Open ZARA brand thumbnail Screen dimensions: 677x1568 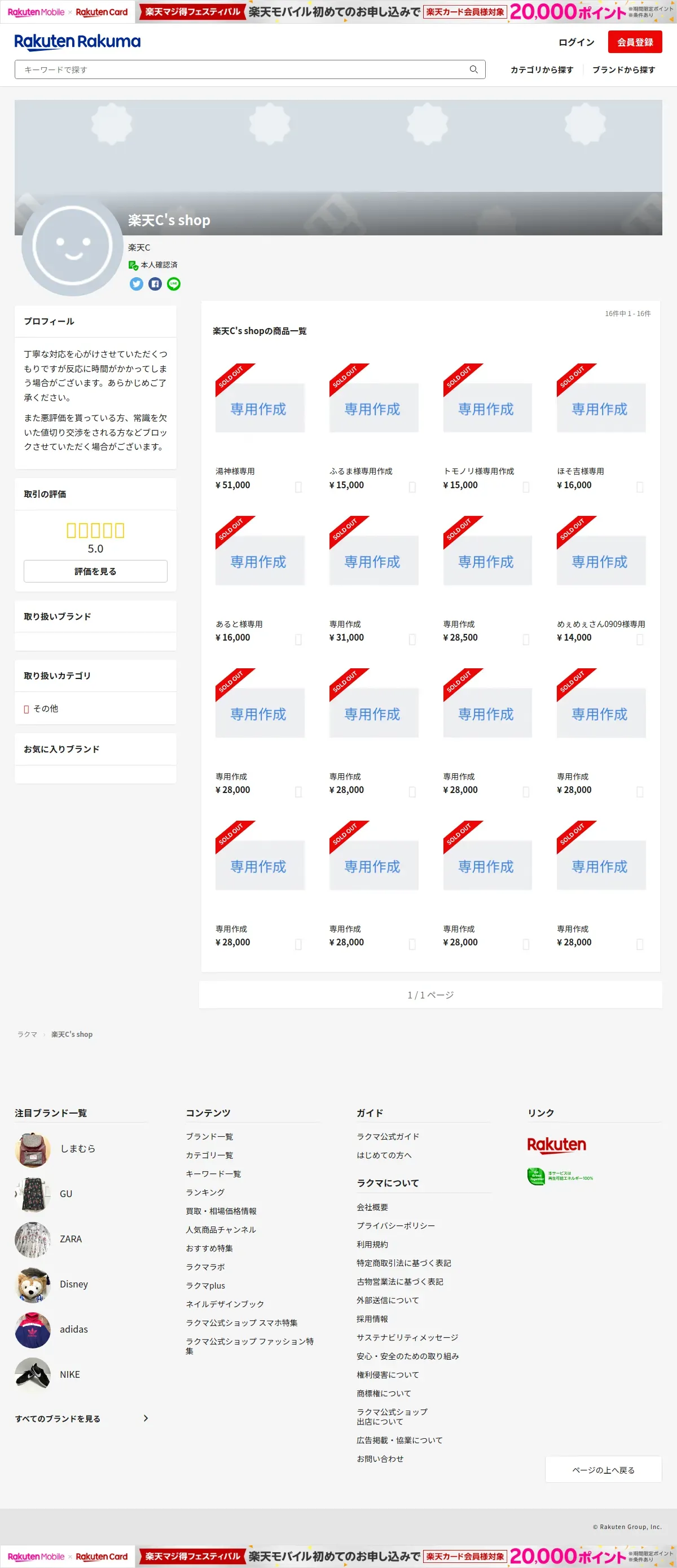(x=32, y=1239)
